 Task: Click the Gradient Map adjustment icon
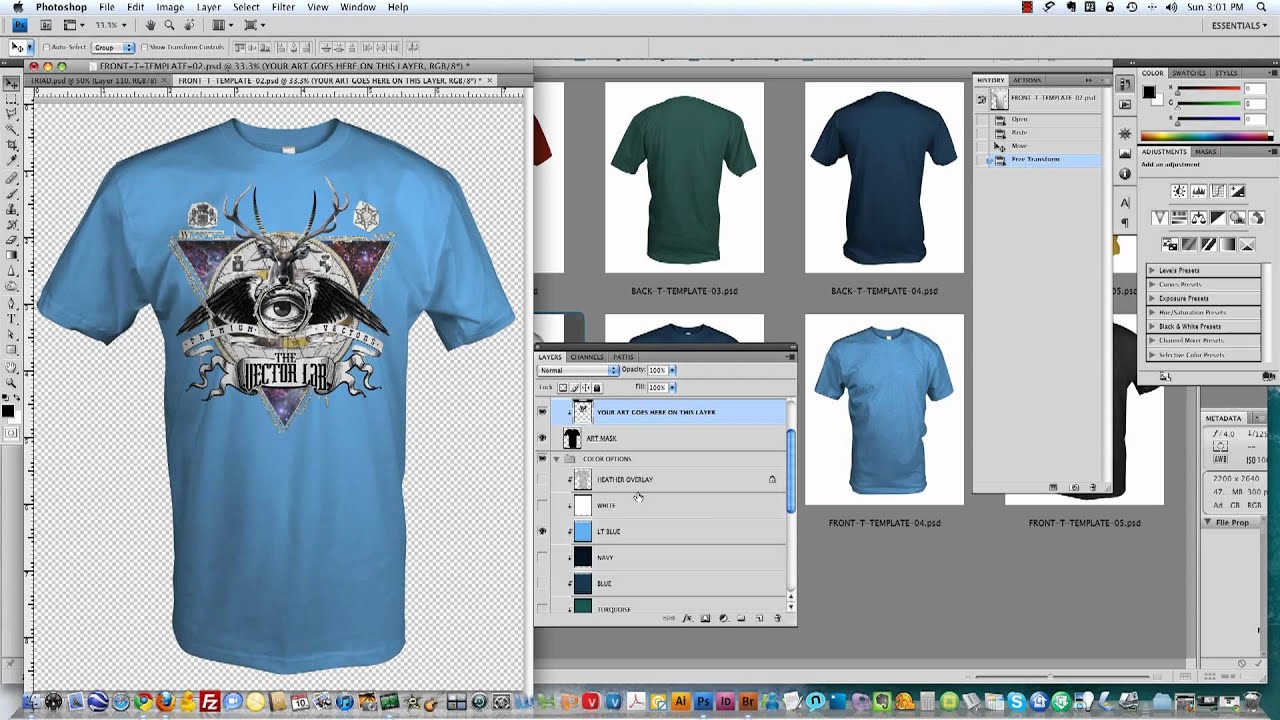click(x=1228, y=244)
